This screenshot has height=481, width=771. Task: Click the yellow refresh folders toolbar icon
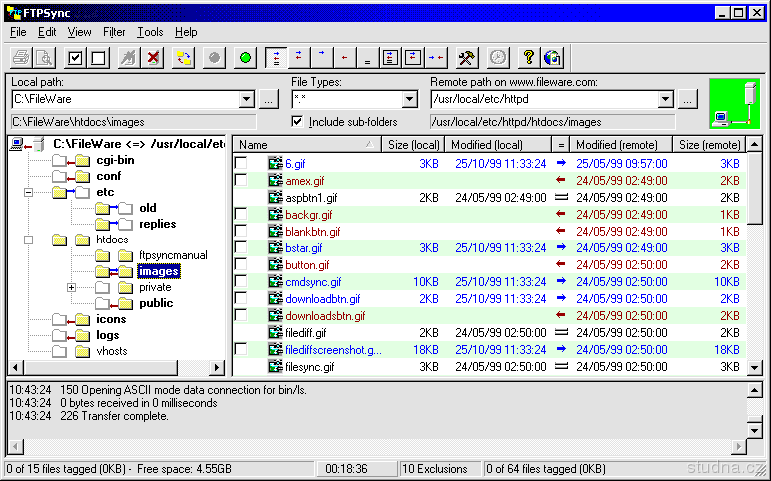coord(184,58)
